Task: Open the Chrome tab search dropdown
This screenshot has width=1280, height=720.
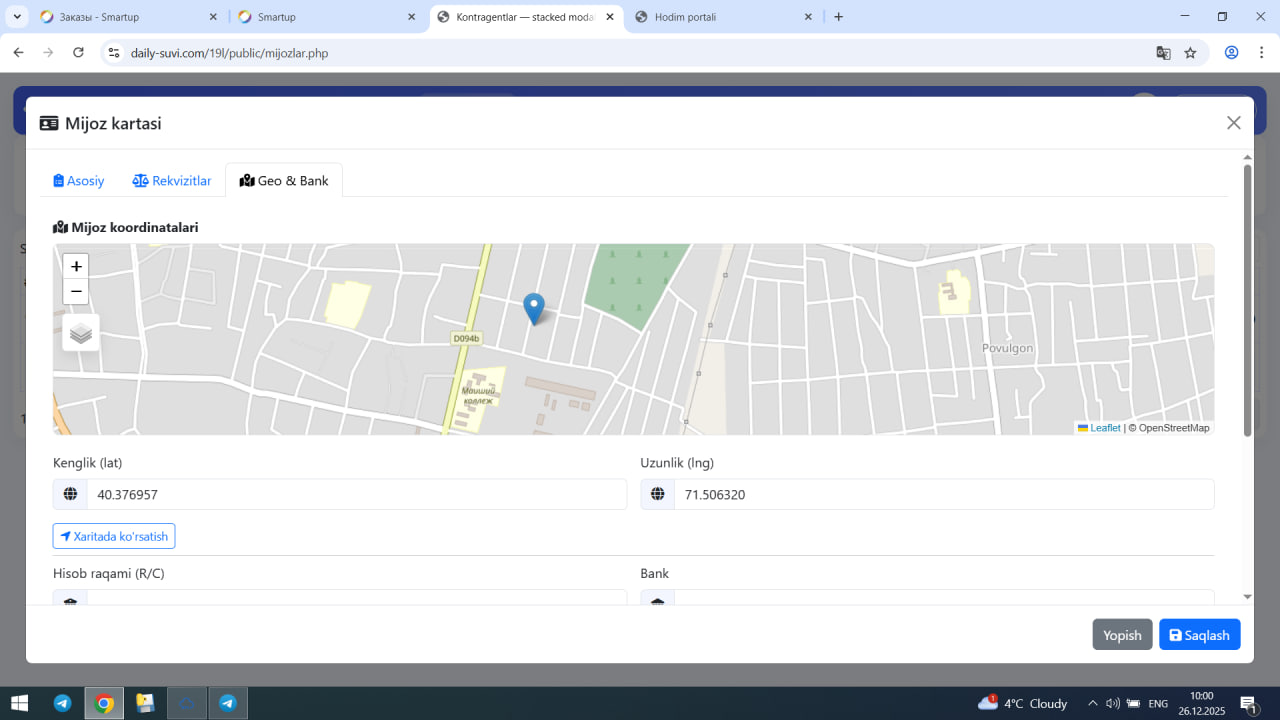Action: pos(18,17)
